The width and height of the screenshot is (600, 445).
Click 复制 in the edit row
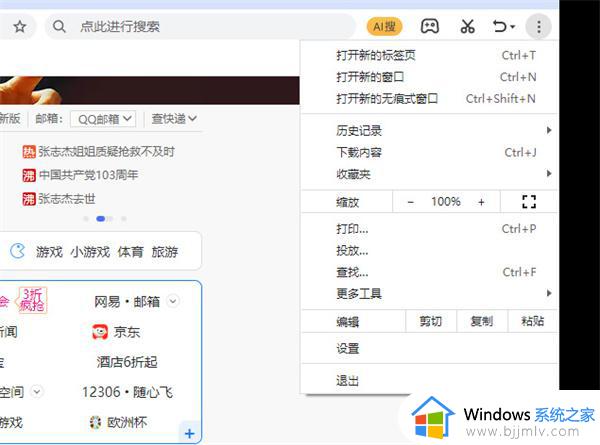tap(481, 321)
